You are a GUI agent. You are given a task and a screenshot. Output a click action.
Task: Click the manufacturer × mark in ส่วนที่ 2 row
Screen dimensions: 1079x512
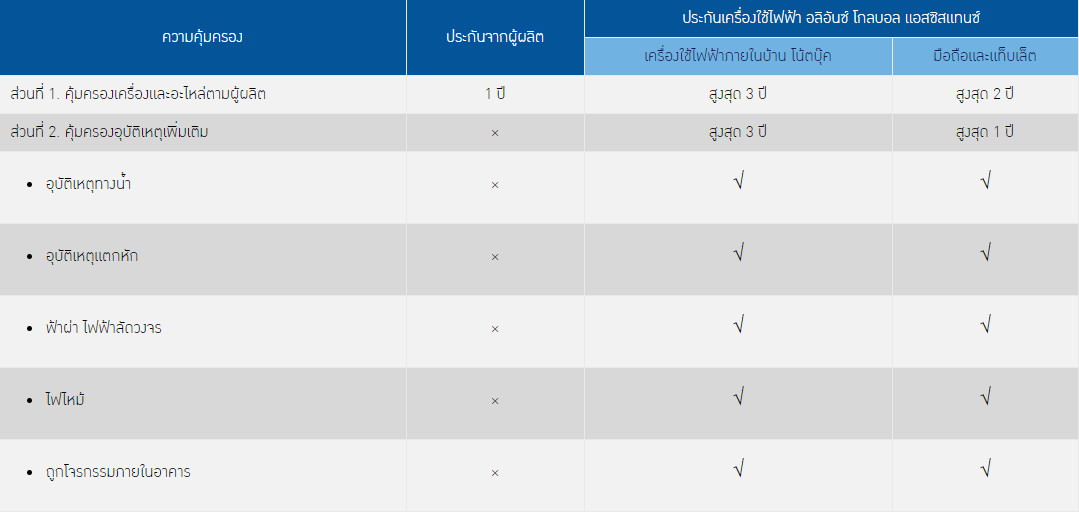pyautogui.click(x=495, y=133)
